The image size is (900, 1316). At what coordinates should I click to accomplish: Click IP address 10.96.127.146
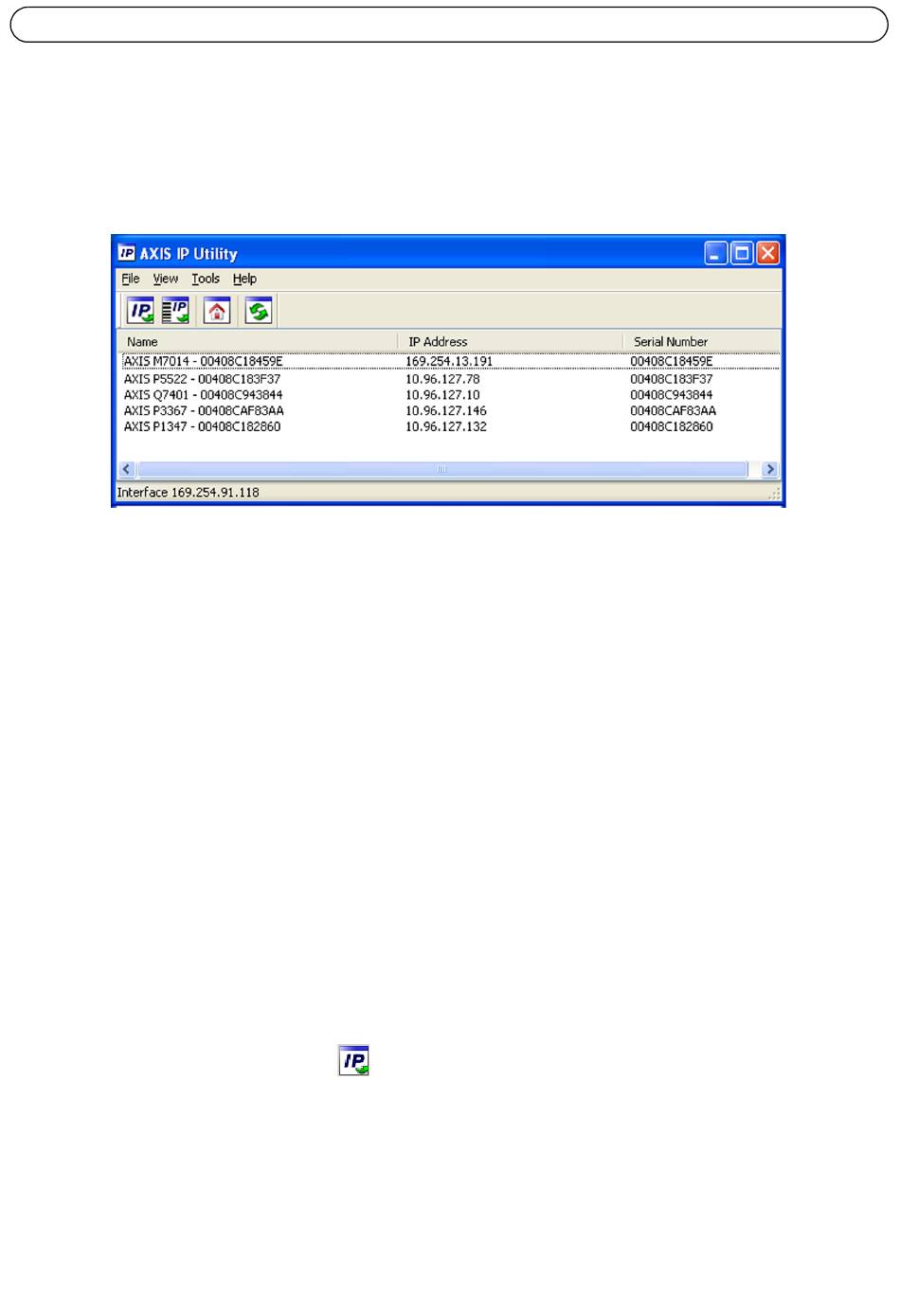[446, 411]
